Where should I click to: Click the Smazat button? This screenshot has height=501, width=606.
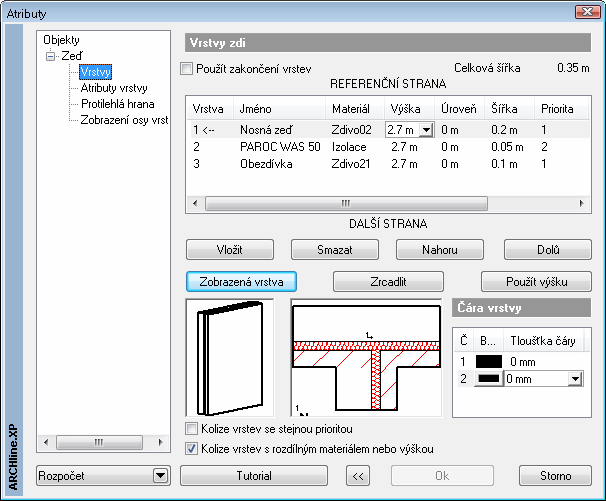pos(335,250)
